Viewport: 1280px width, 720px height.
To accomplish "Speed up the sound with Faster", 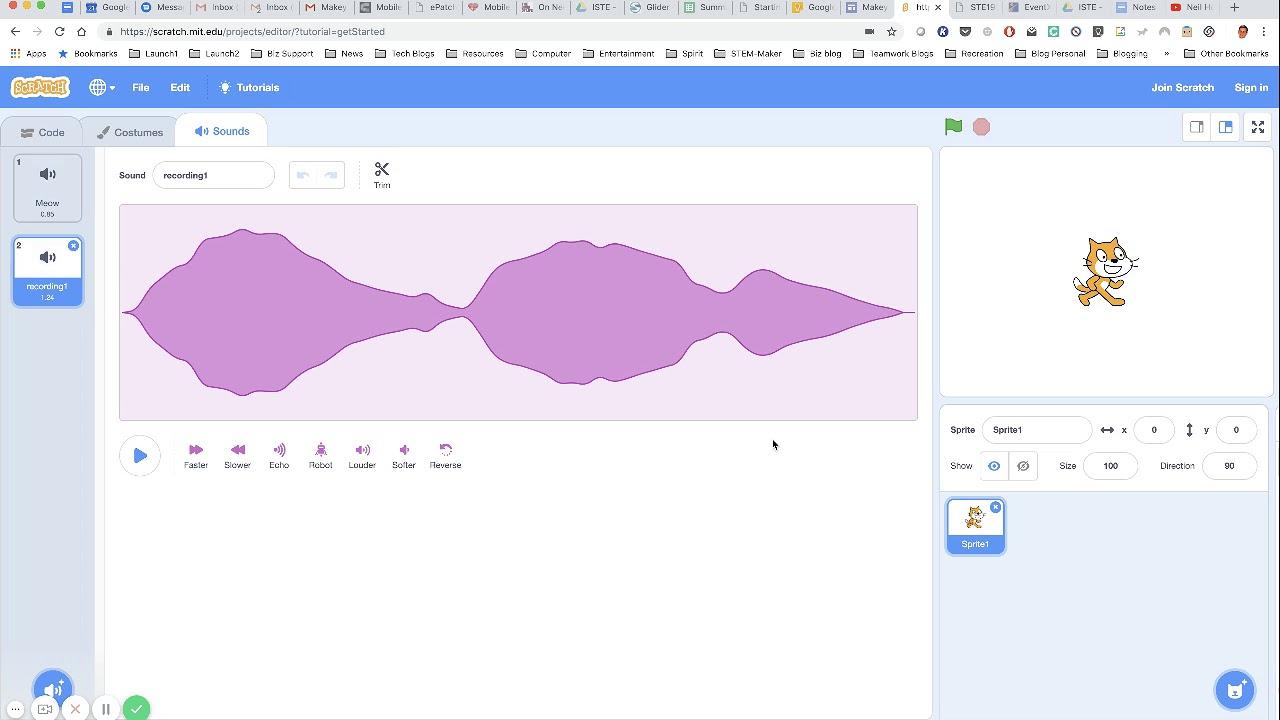I will click(195, 455).
